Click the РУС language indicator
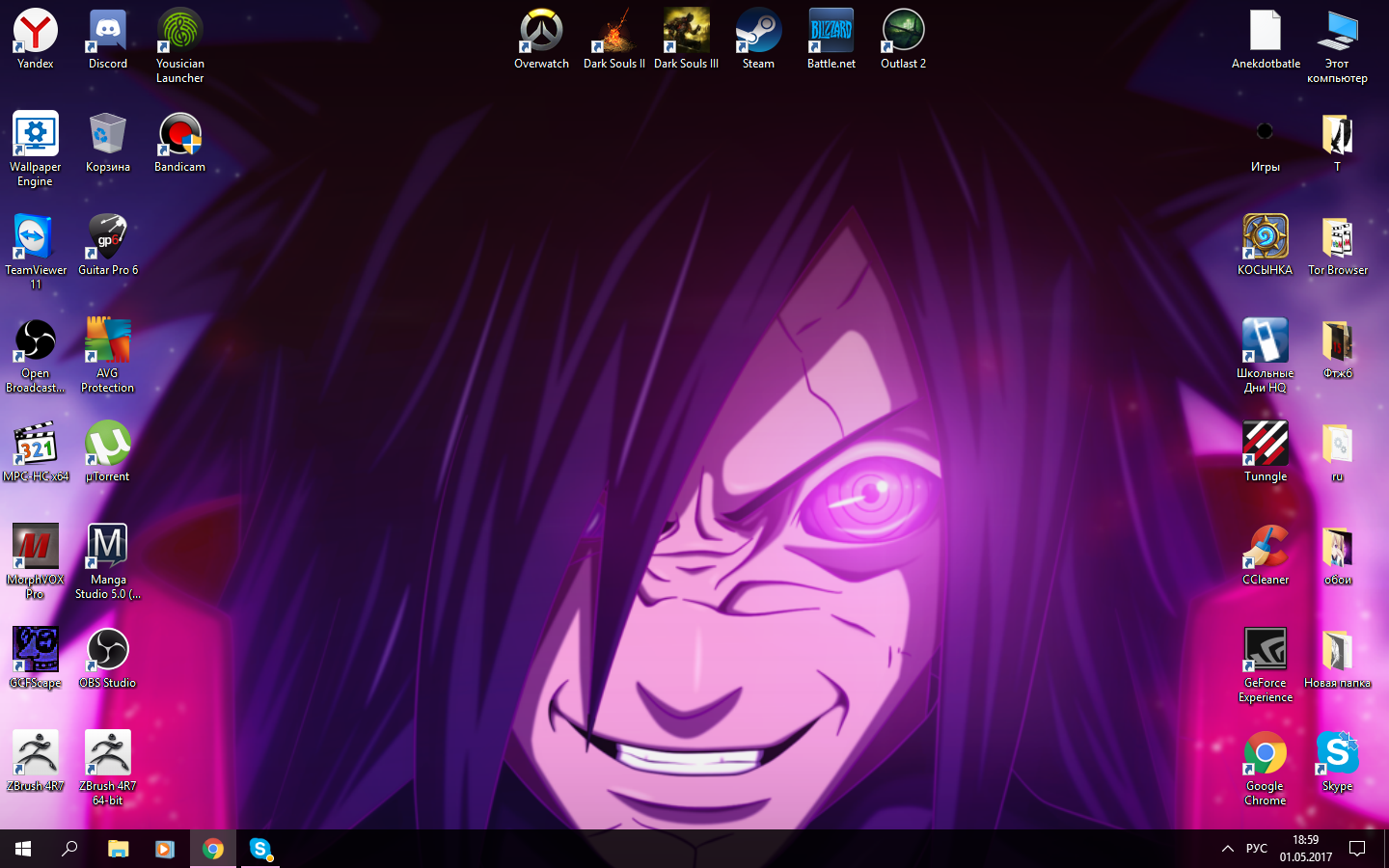This screenshot has width=1389, height=868. tap(1256, 849)
